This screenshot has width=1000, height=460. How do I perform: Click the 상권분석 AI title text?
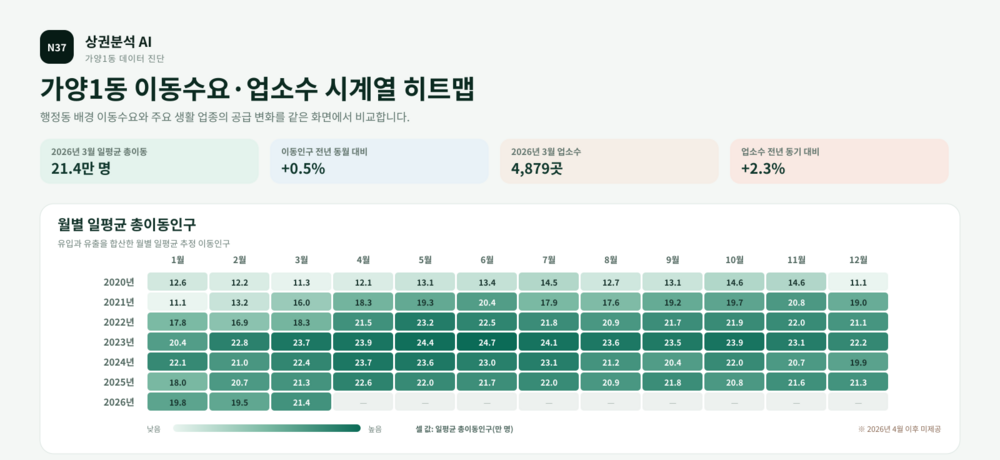[x=118, y=42]
